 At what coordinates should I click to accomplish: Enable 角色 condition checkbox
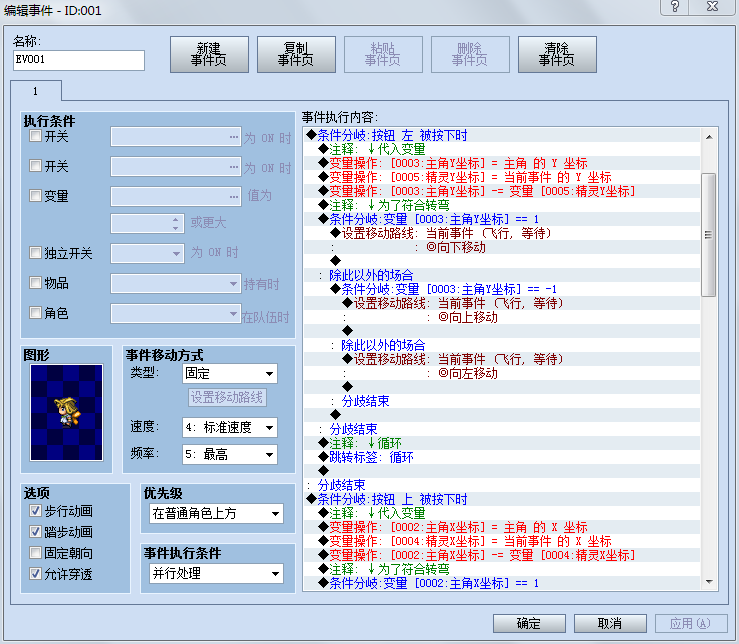coord(35,312)
